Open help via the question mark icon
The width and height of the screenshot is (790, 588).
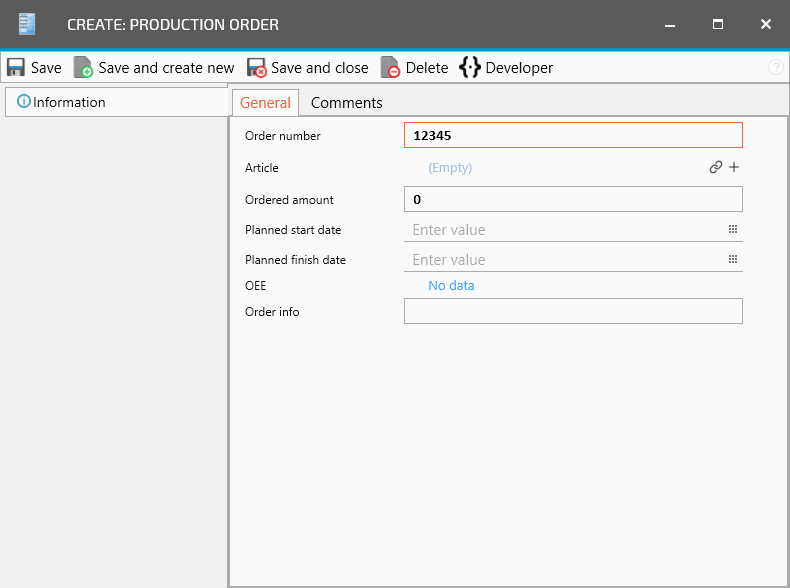(775, 68)
